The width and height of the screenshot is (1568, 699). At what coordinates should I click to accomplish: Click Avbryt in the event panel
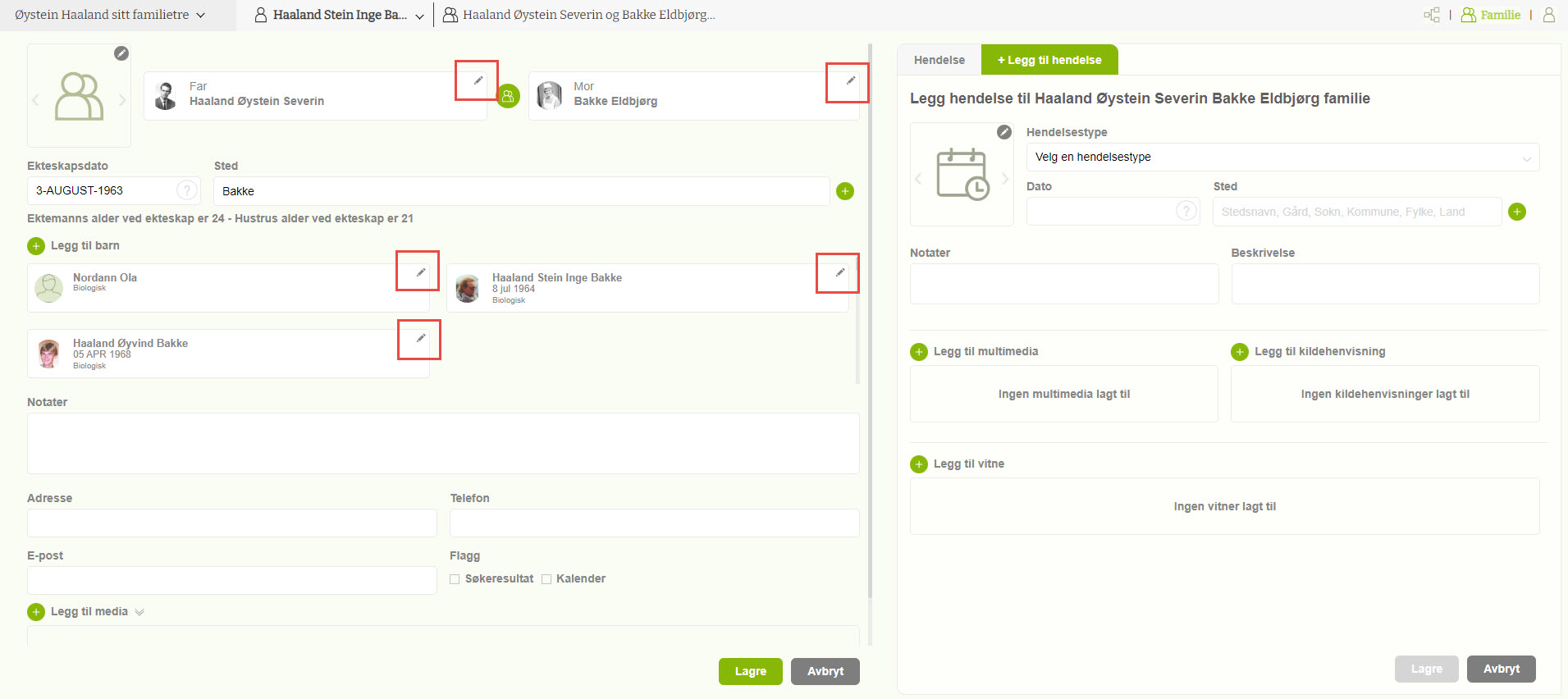(1501, 669)
